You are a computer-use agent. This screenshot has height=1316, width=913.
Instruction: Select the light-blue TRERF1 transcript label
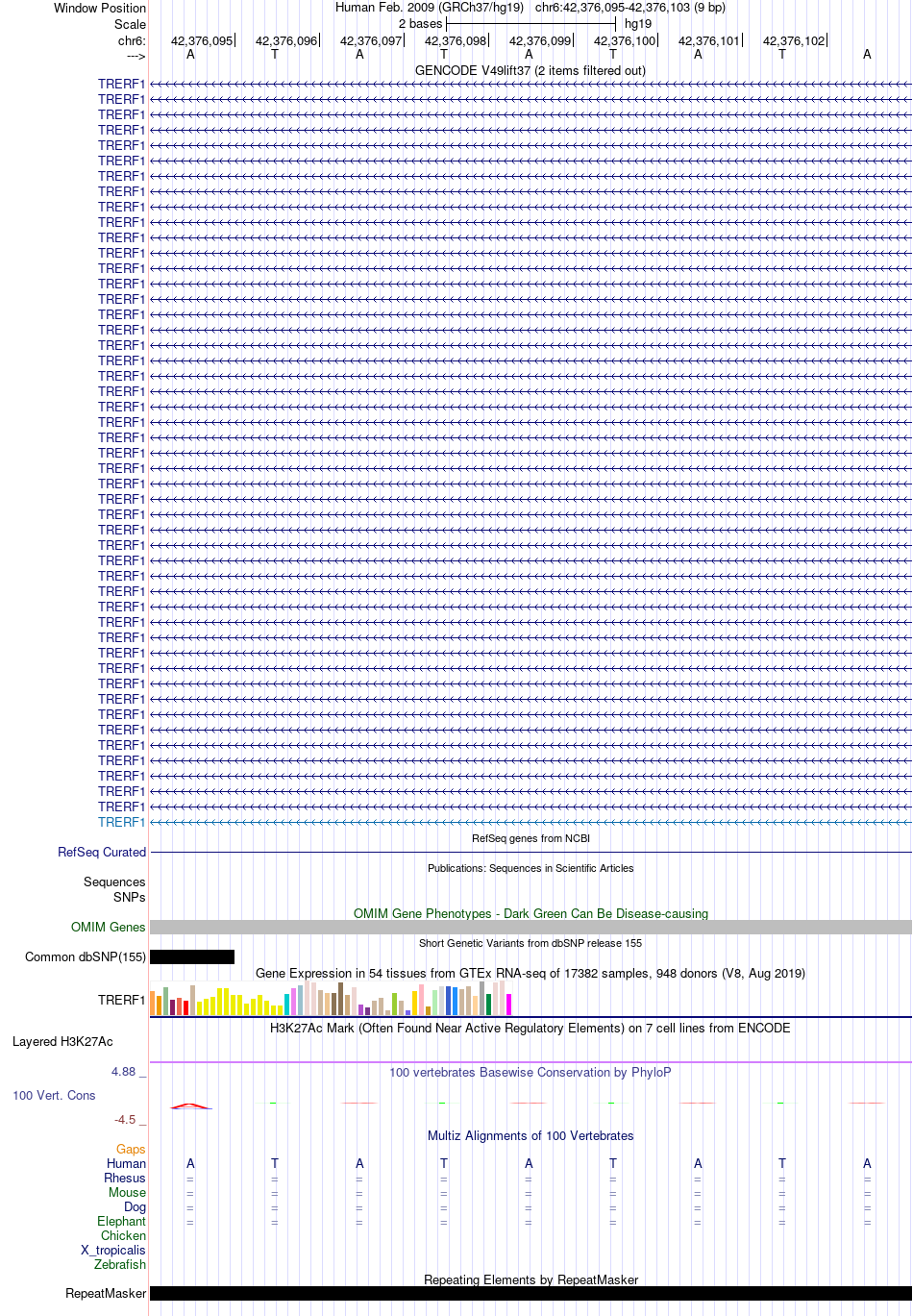121,822
